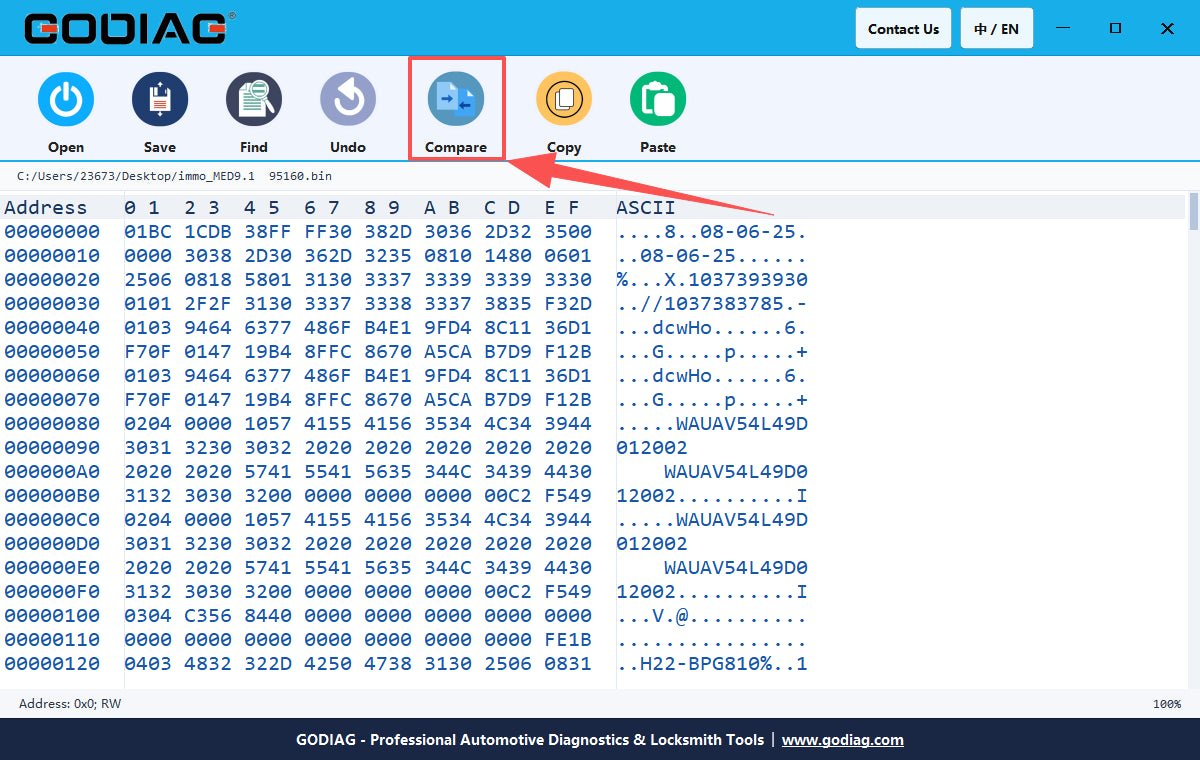The image size is (1200, 760).
Task: Click the column header digit 0
Action: point(130,208)
